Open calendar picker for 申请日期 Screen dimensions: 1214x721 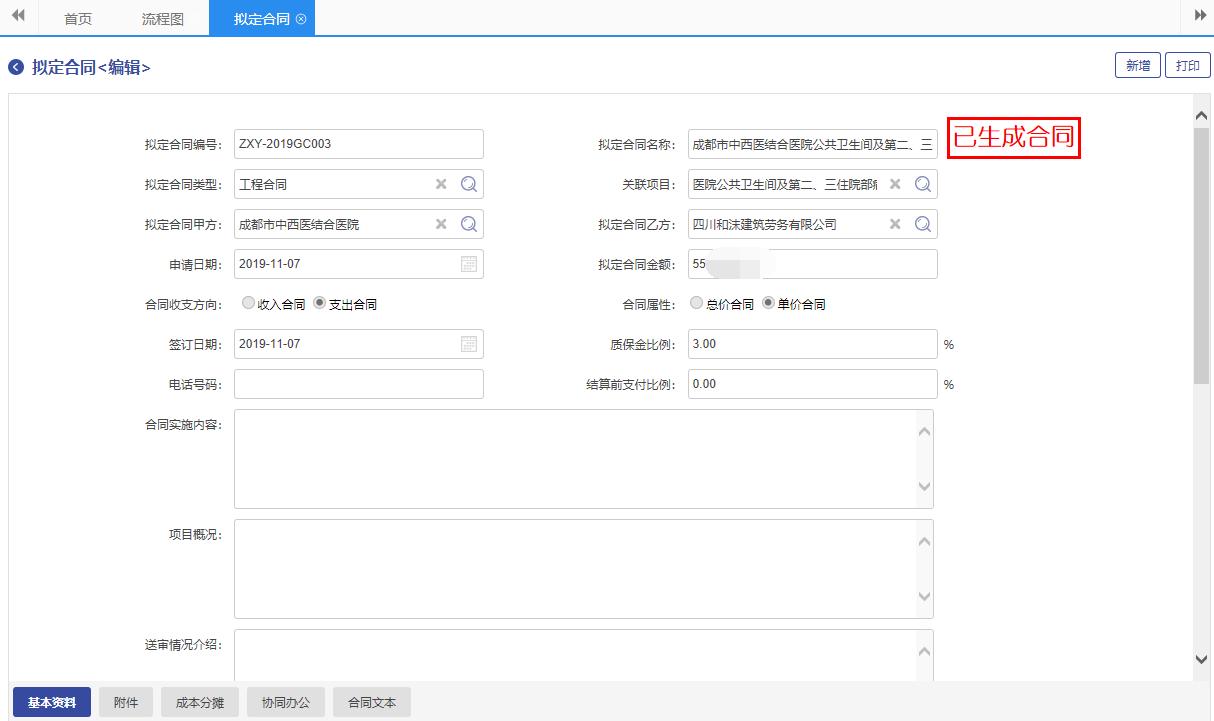tap(469, 264)
